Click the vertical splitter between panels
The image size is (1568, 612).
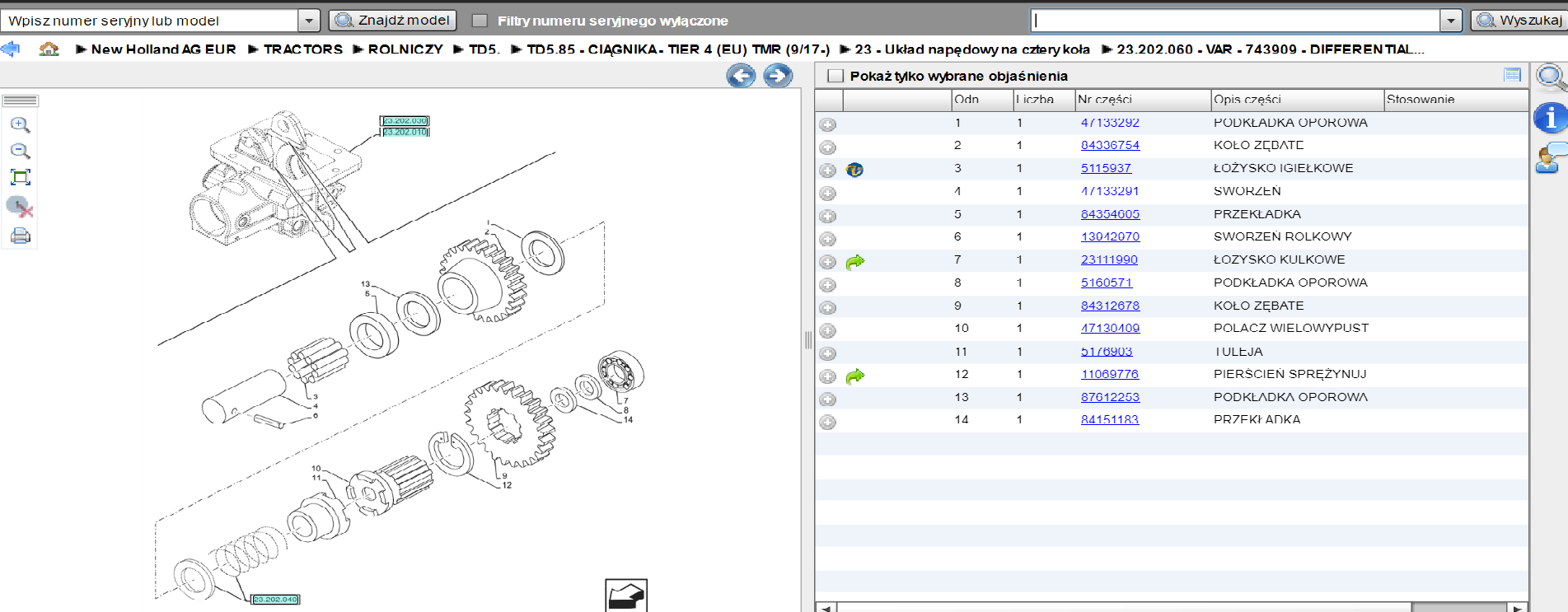click(807, 339)
